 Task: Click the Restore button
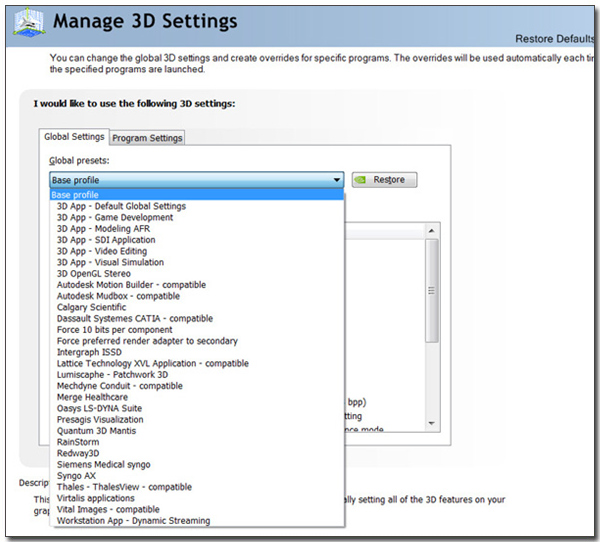click(384, 180)
